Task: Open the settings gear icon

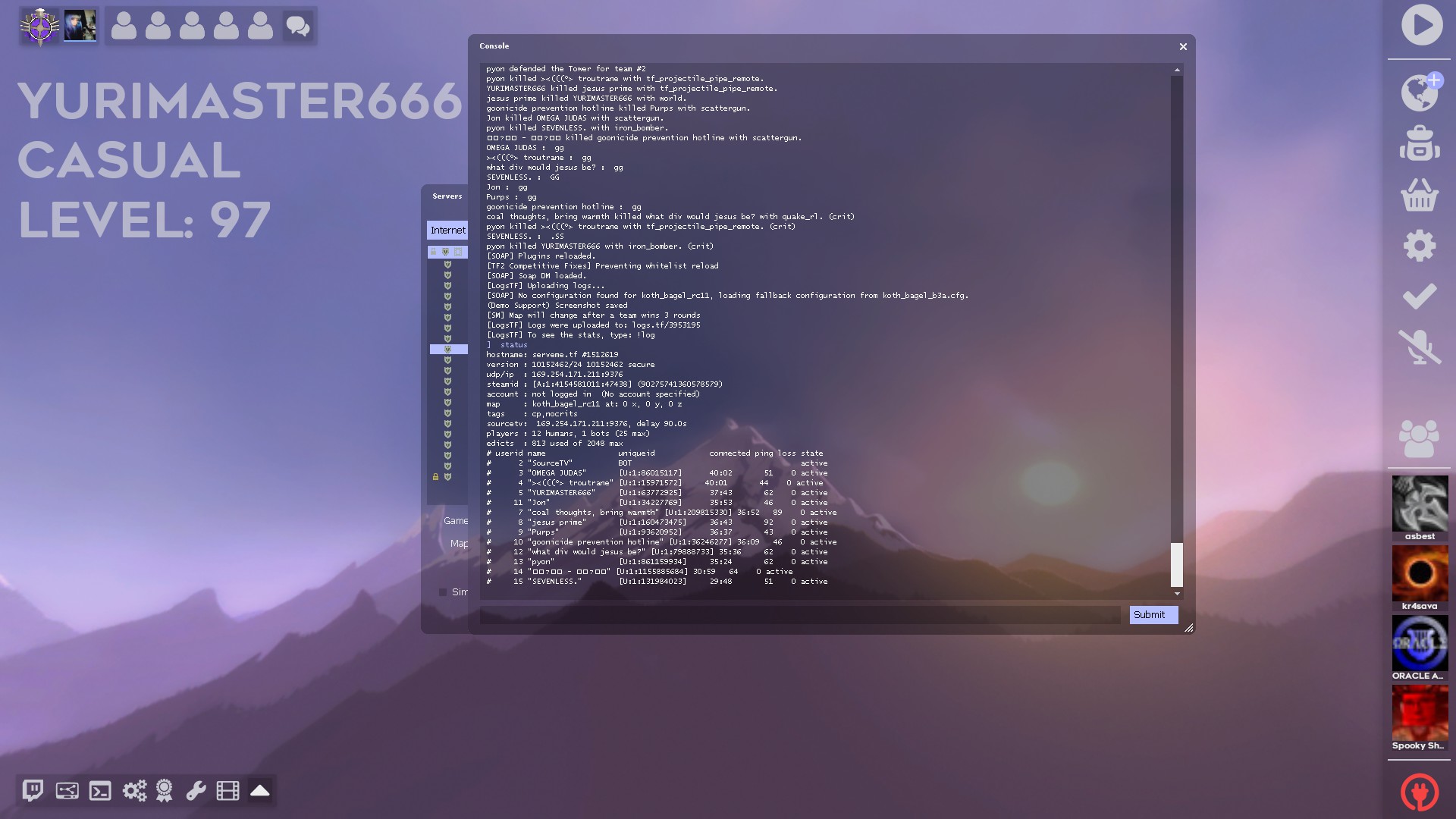Action: [1420, 246]
